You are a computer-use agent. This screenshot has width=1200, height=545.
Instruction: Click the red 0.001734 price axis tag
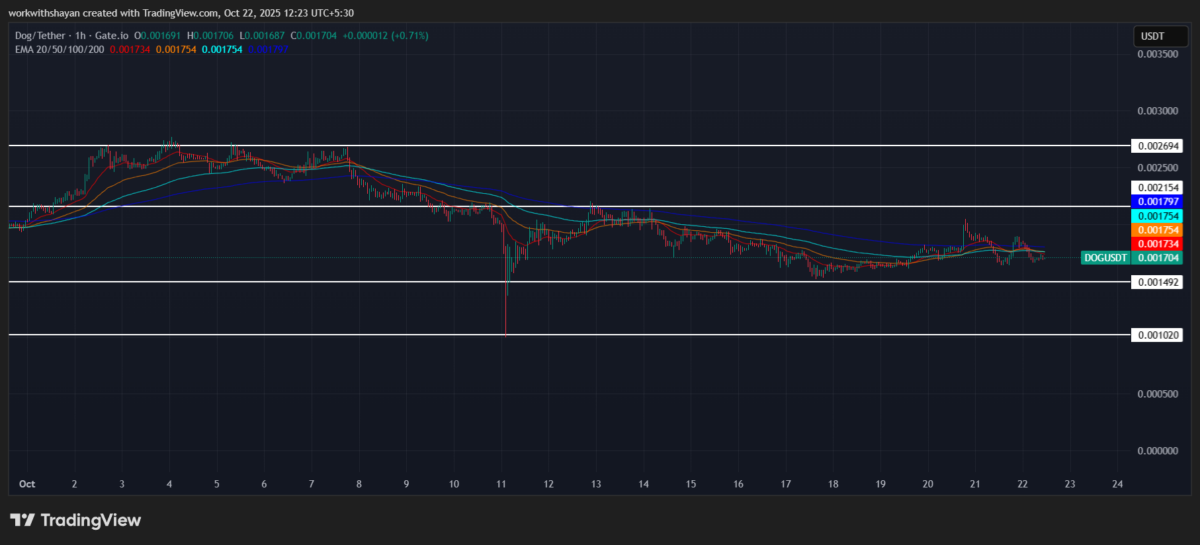click(x=1158, y=243)
